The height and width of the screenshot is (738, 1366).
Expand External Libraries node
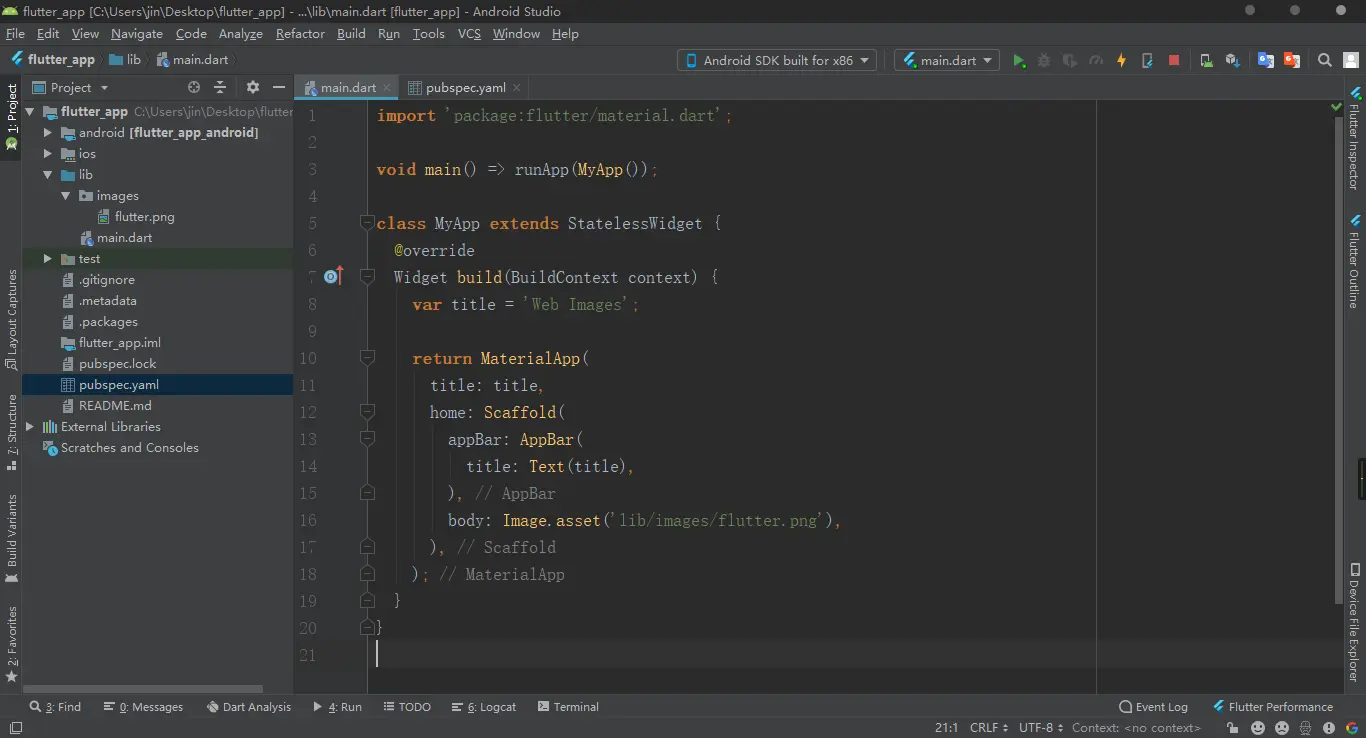click(x=30, y=427)
